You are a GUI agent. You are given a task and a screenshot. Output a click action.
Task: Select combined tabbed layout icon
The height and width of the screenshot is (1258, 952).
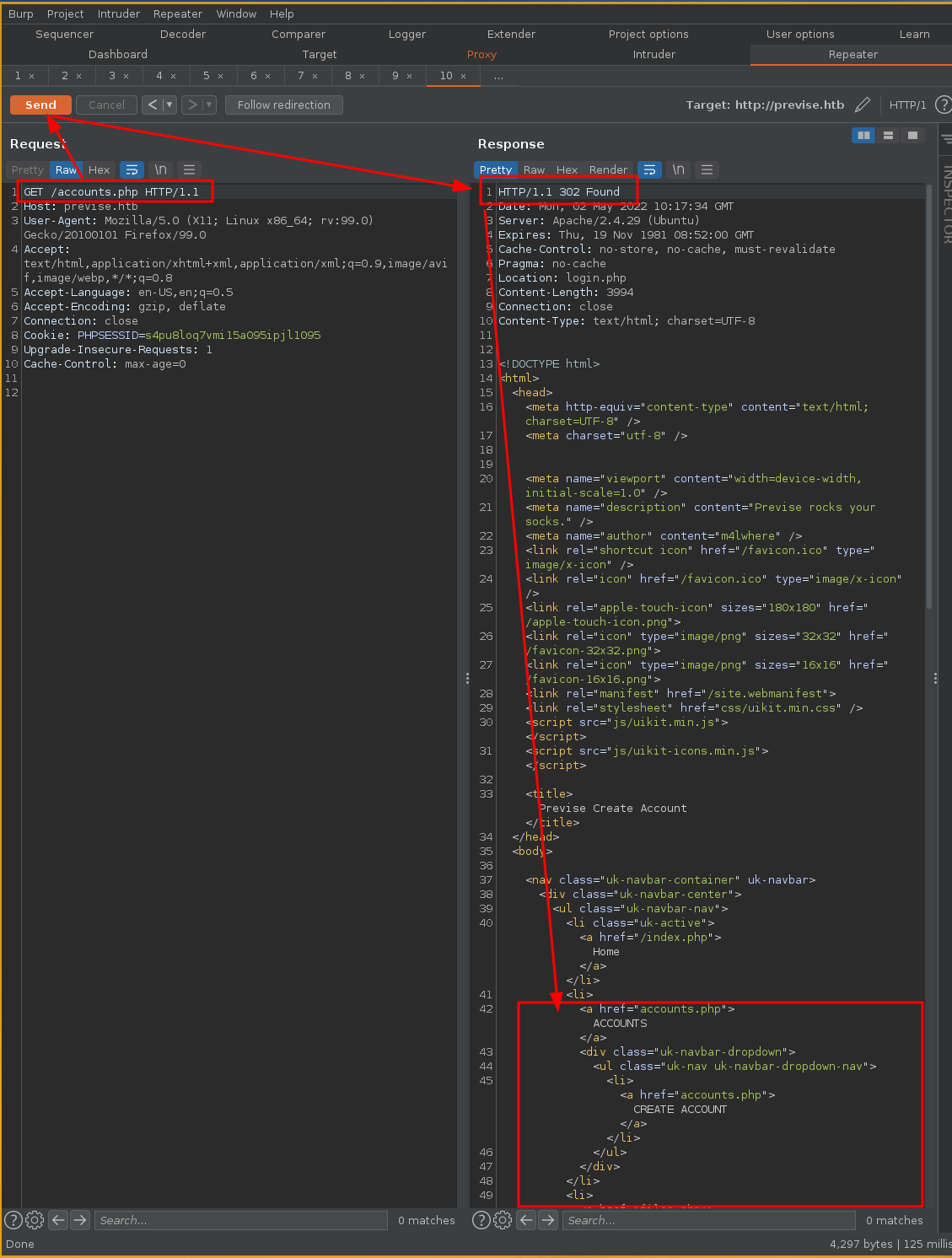pyautogui.click(x=912, y=135)
